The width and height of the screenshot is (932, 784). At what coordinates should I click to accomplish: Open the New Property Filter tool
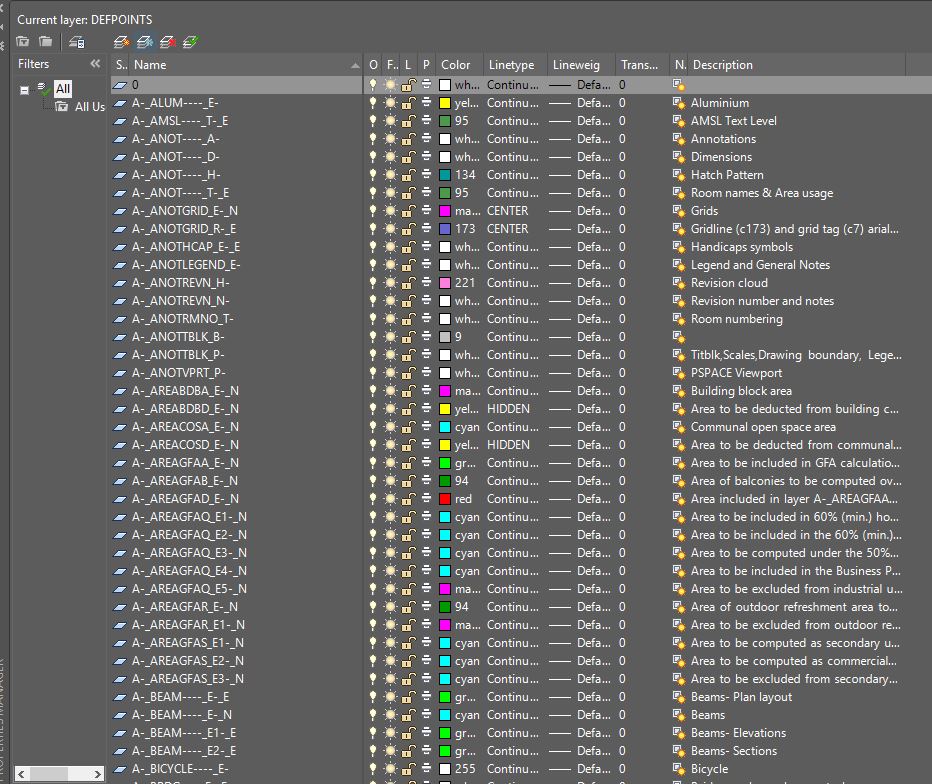[22, 42]
